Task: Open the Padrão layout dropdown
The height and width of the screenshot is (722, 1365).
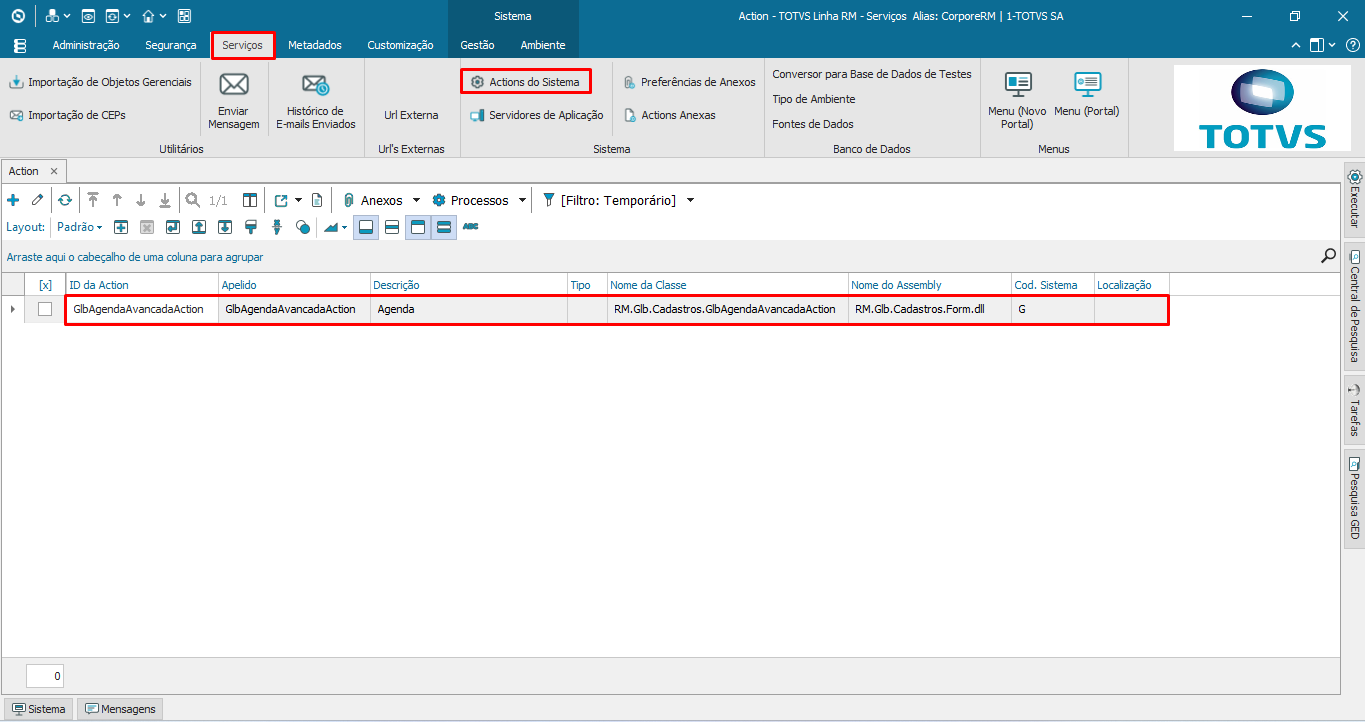Action: click(x=79, y=227)
